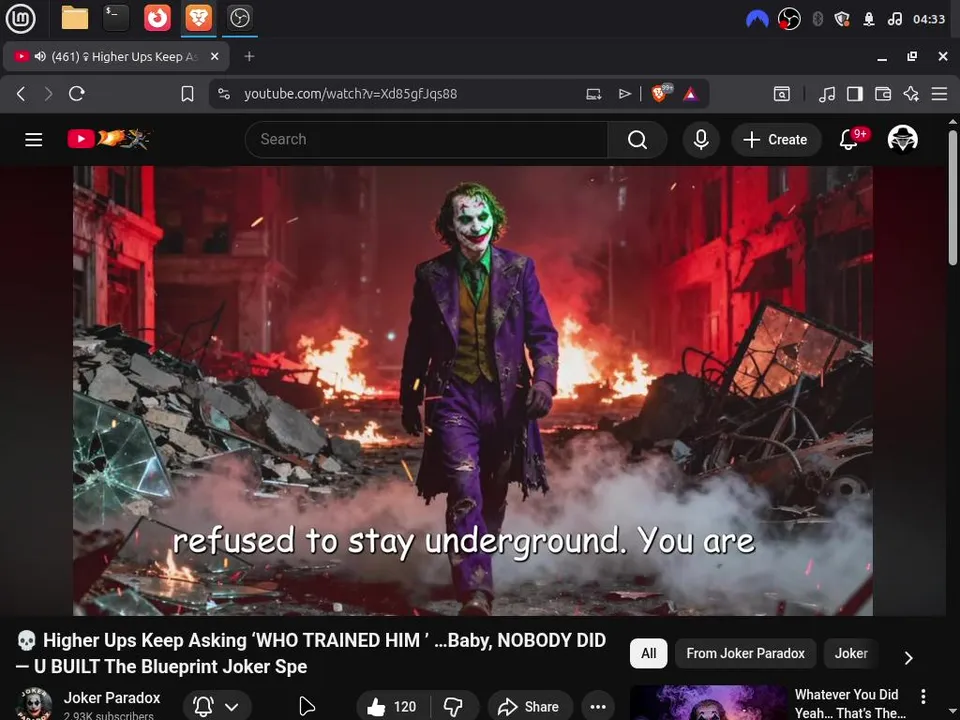Open Brave Shields lion icon

click(x=661, y=93)
